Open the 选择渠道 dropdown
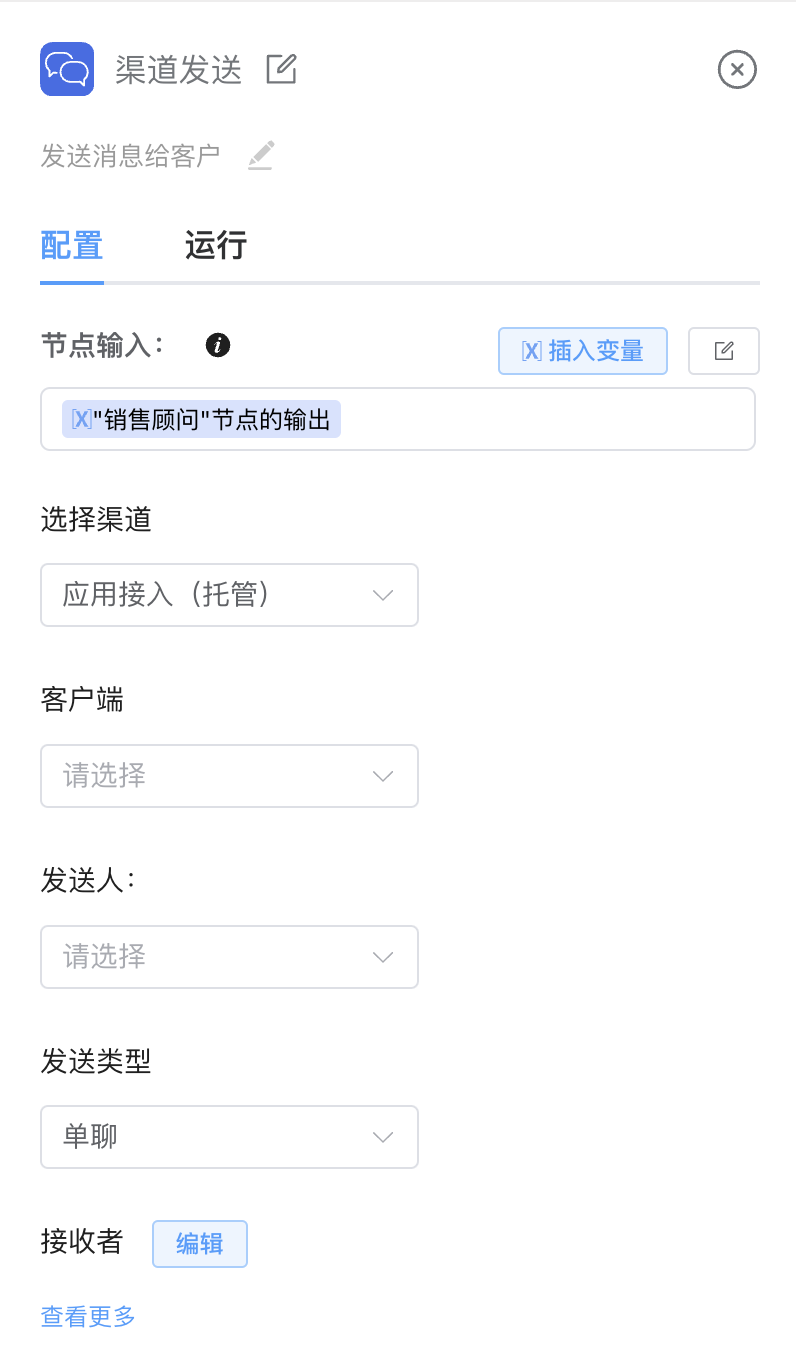This screenshot has height=1358, width=796. [229, 595]
